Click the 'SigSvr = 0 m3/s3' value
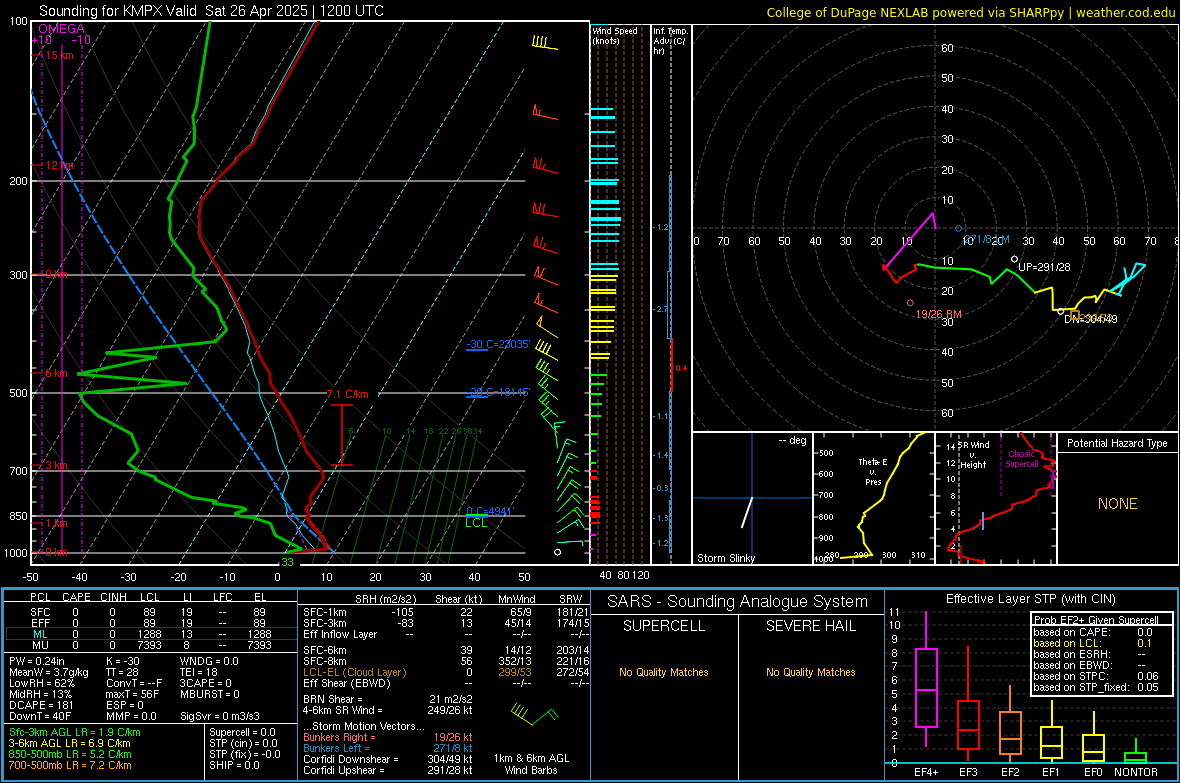1180x783 pixels. (x=220, y=716)
